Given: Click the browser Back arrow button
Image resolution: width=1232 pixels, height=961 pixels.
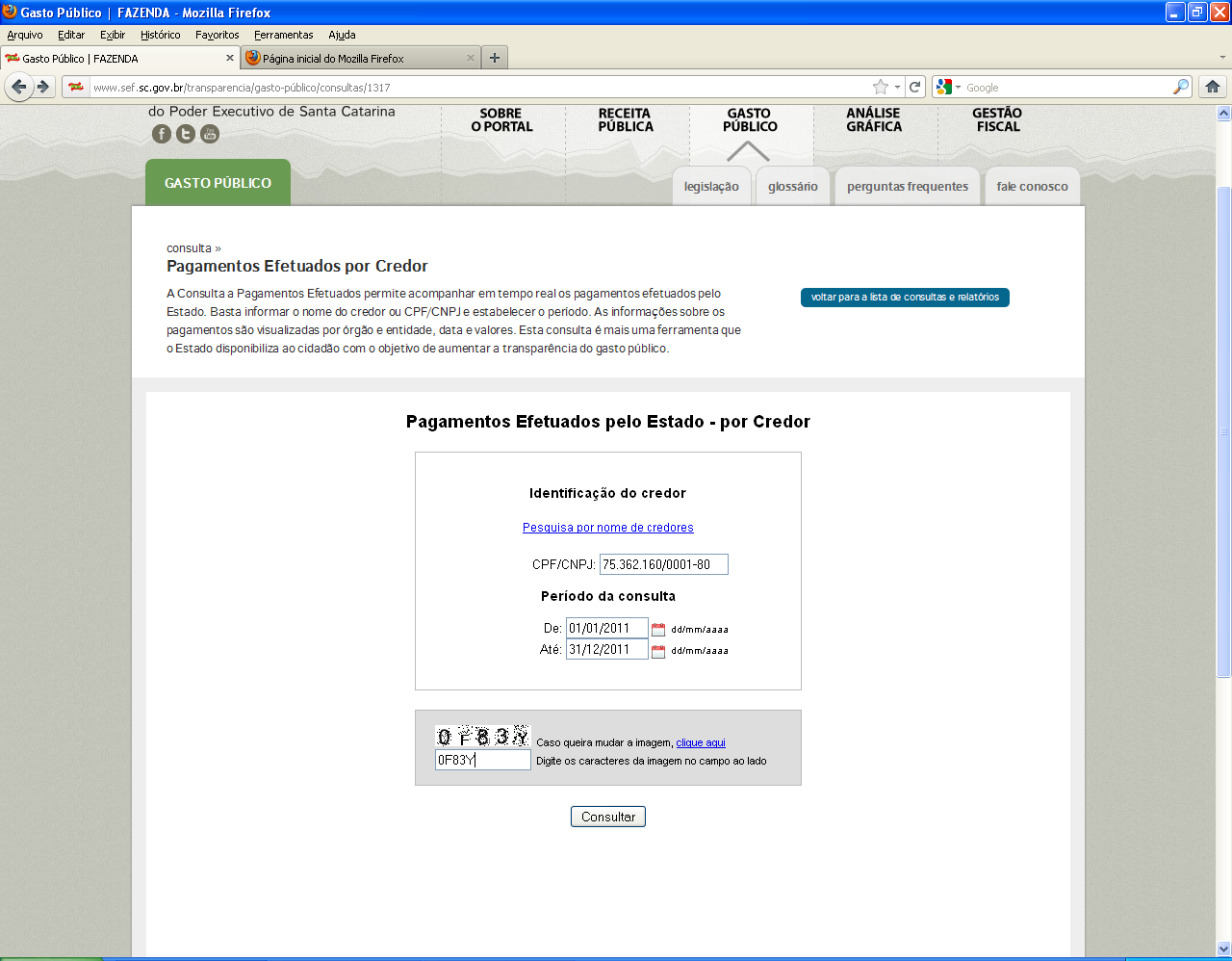Looking at the screenshot, I should (18, 87).
